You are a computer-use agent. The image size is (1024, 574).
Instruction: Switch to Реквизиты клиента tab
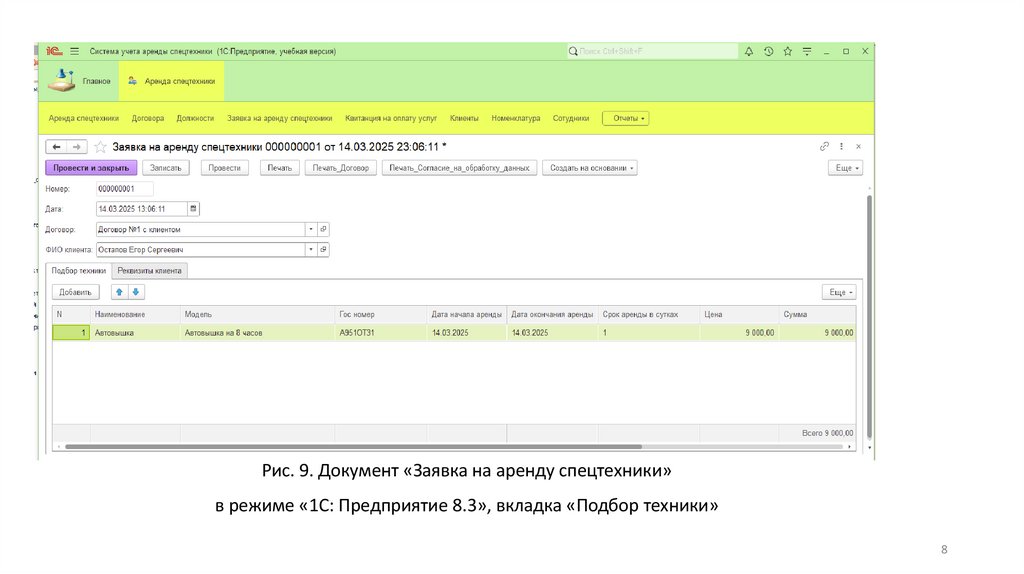point(150,270)
